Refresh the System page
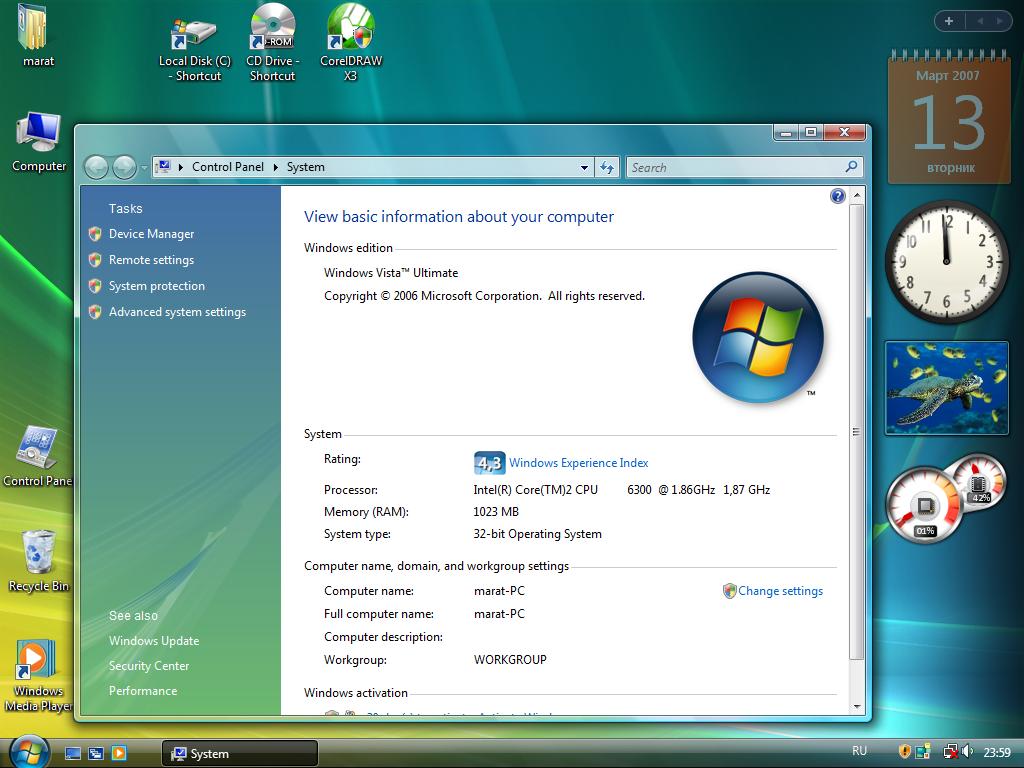 (607, 168)
